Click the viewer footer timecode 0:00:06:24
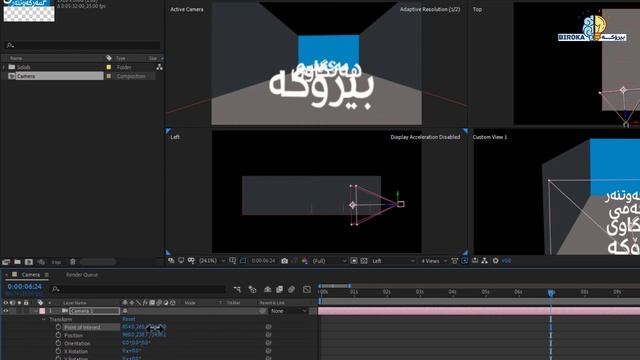Screen dimensions: 640x360 [263, 260]
